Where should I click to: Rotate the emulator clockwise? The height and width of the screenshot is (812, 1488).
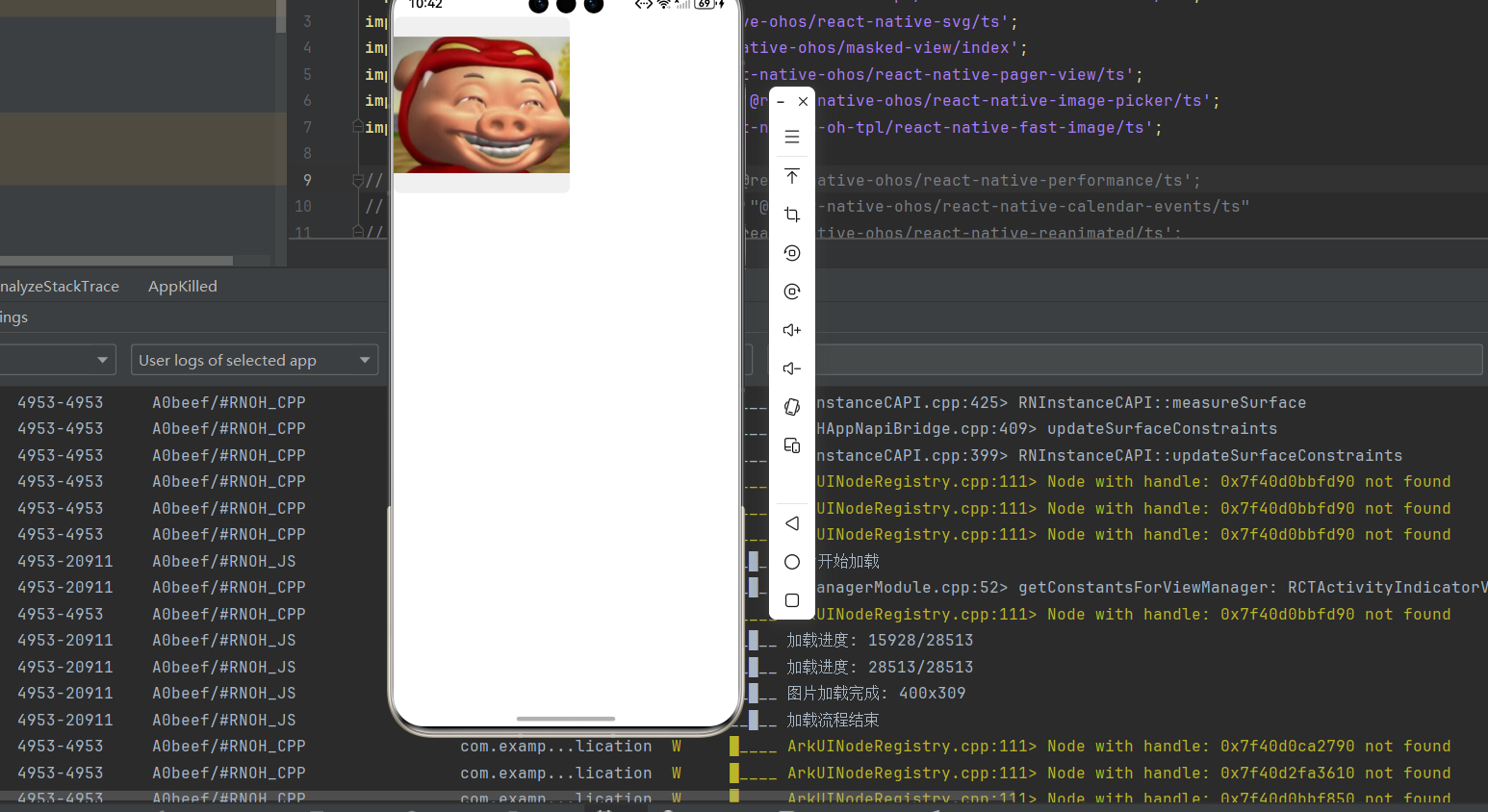tap(792, 292)
